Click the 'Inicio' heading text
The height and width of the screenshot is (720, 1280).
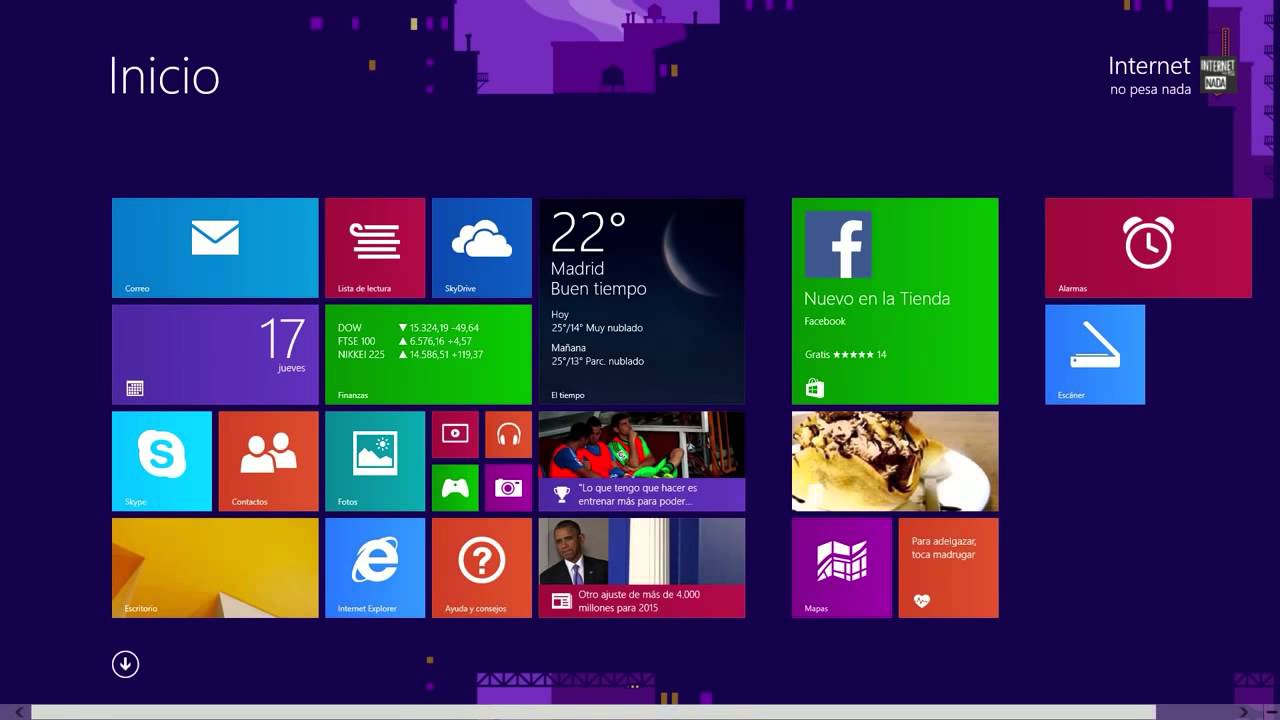[164, 77]
